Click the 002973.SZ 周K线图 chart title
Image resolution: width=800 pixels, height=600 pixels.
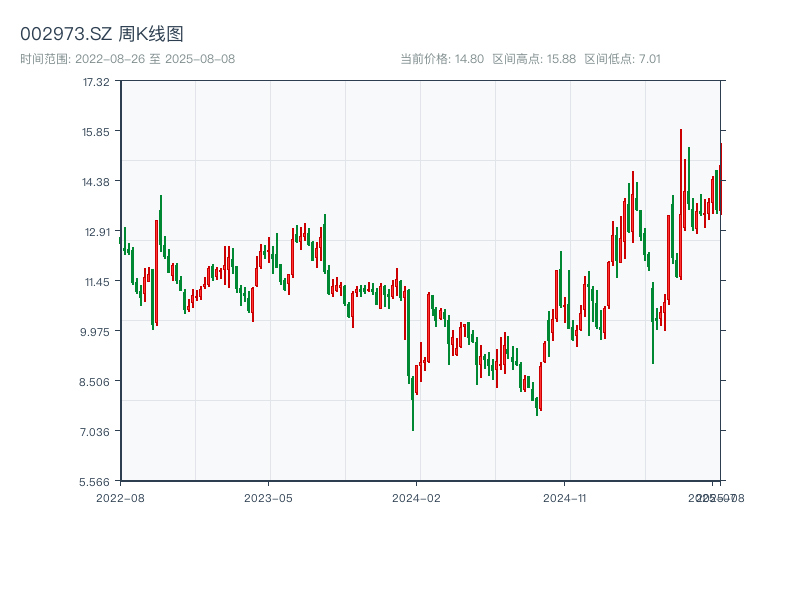102,34
